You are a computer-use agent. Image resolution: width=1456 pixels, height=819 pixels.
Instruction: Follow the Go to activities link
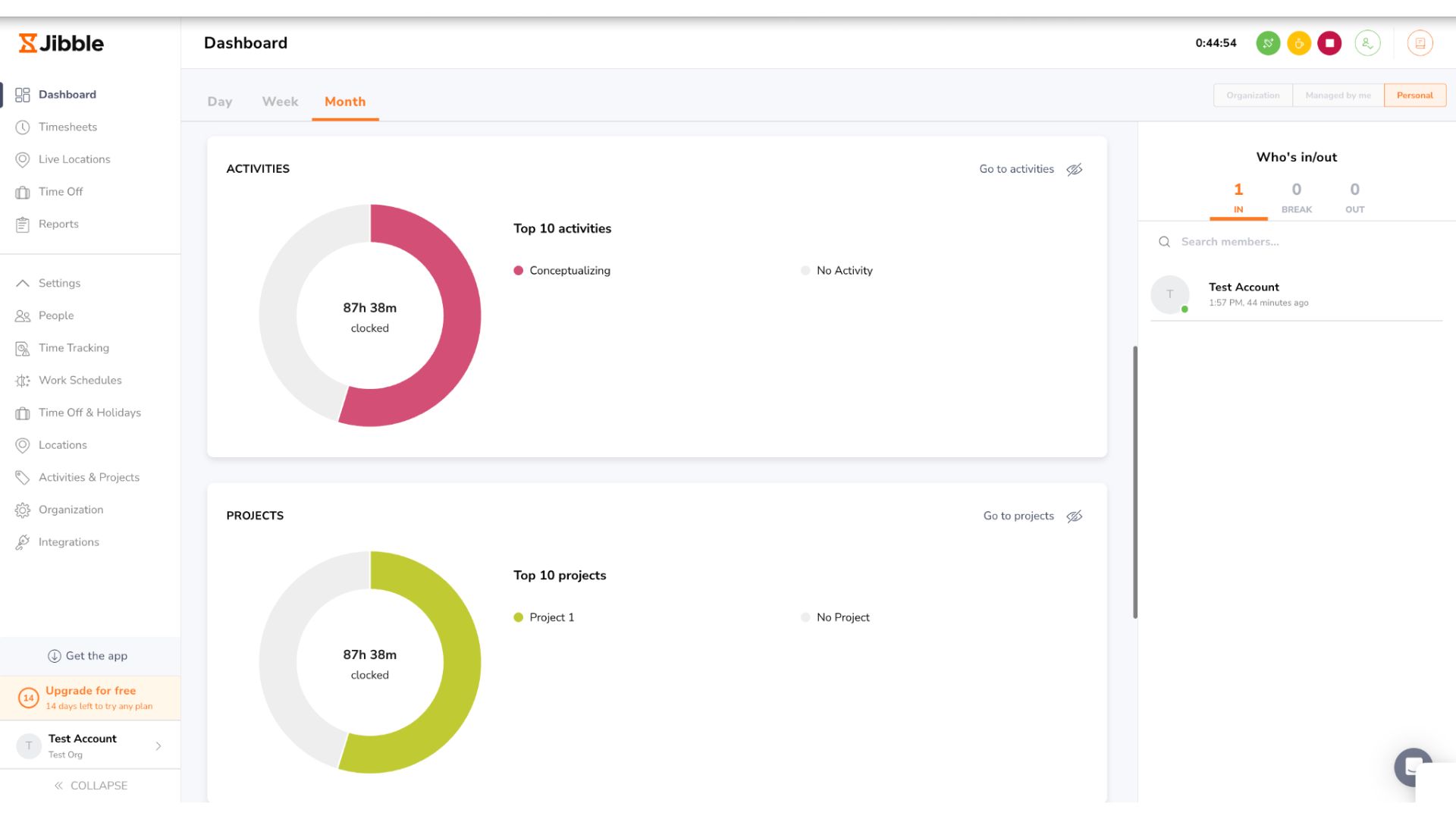point(1016,169)
